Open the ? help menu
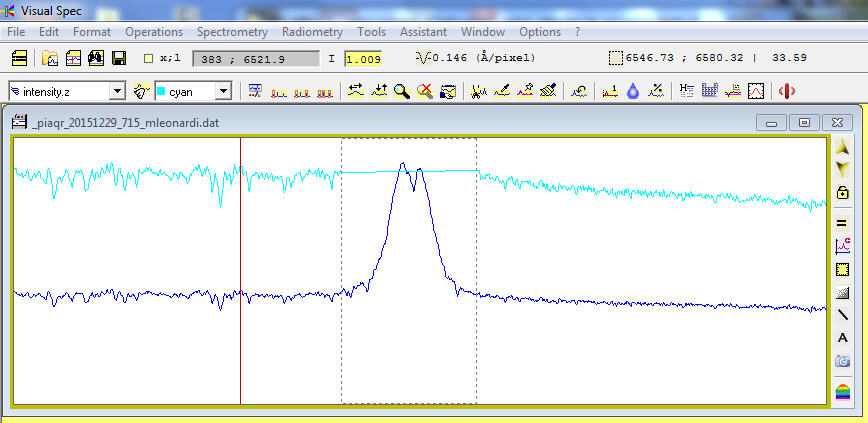Screen dimensions: 868x423 [577, 32]
